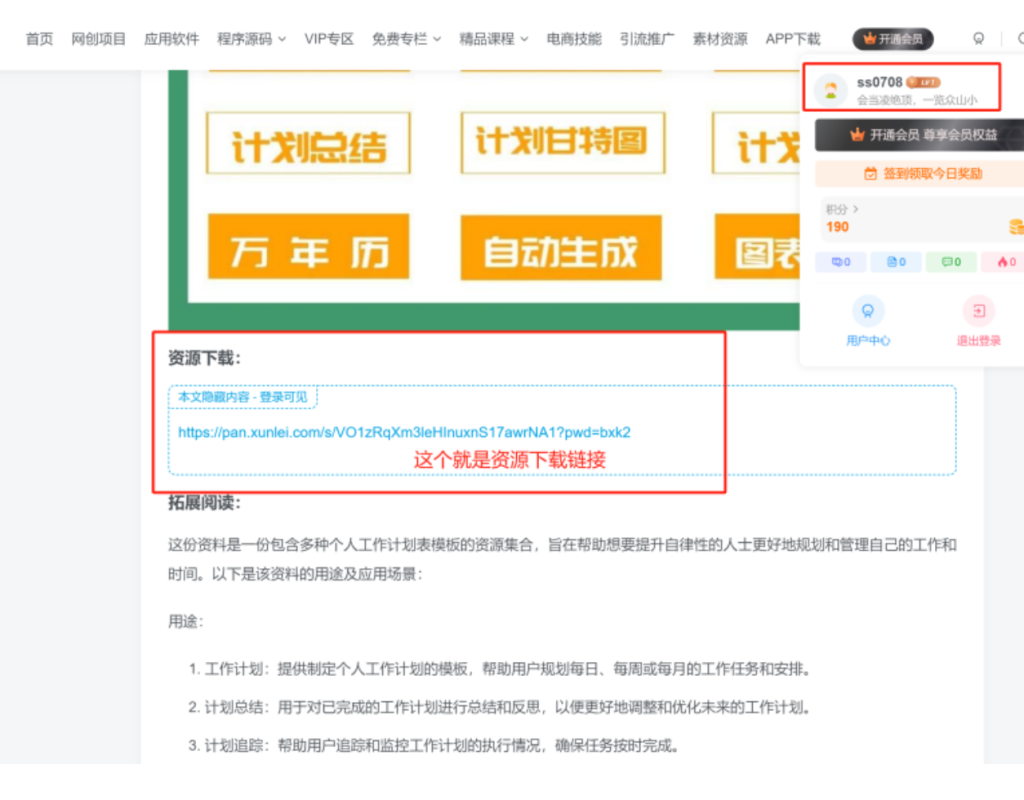Click the user avatar for ss0708
Screen dimensions: 1024x800
click(830, 90)
